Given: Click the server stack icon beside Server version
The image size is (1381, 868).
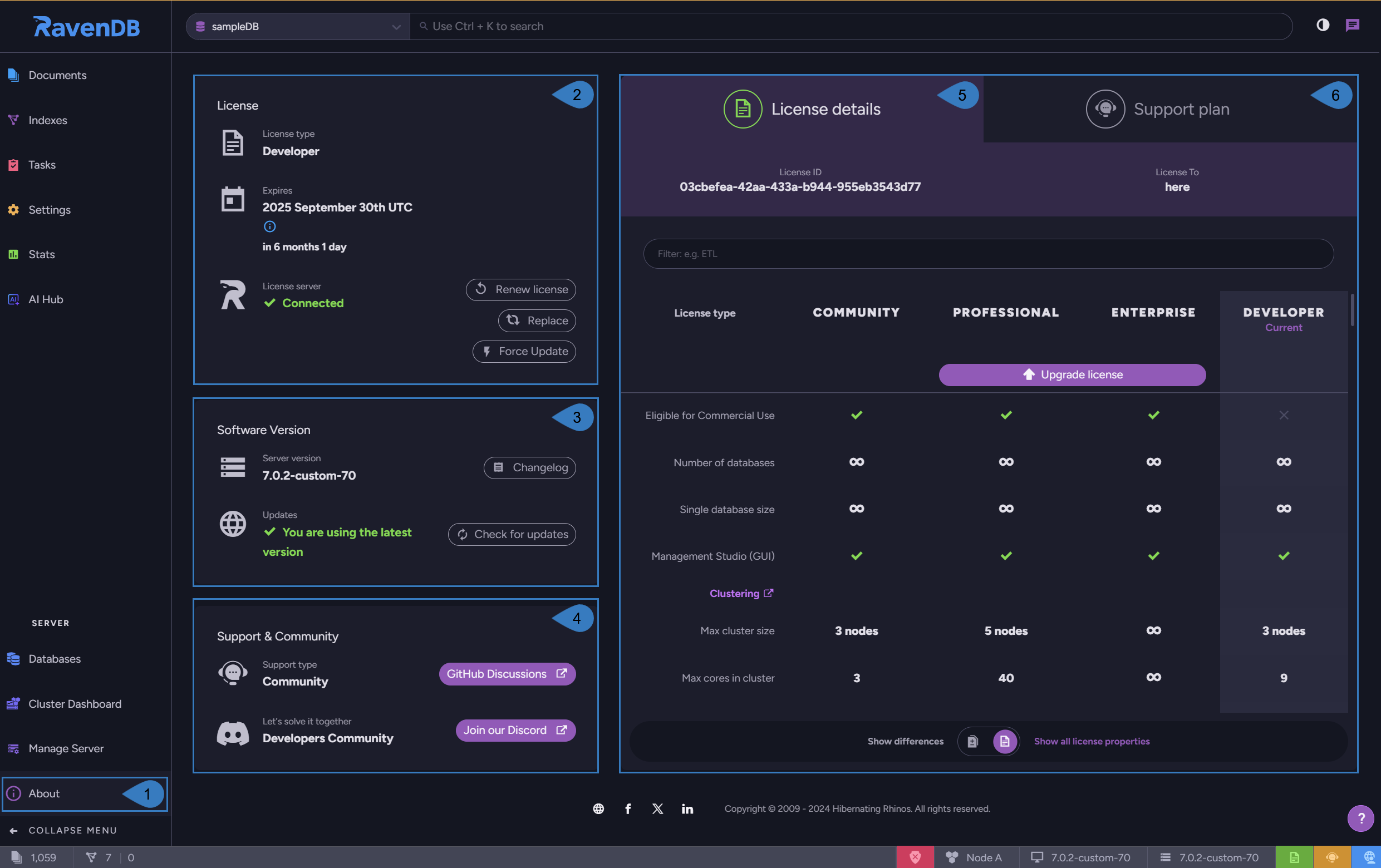Looking at the screenshot, I should tap(232, 467).
